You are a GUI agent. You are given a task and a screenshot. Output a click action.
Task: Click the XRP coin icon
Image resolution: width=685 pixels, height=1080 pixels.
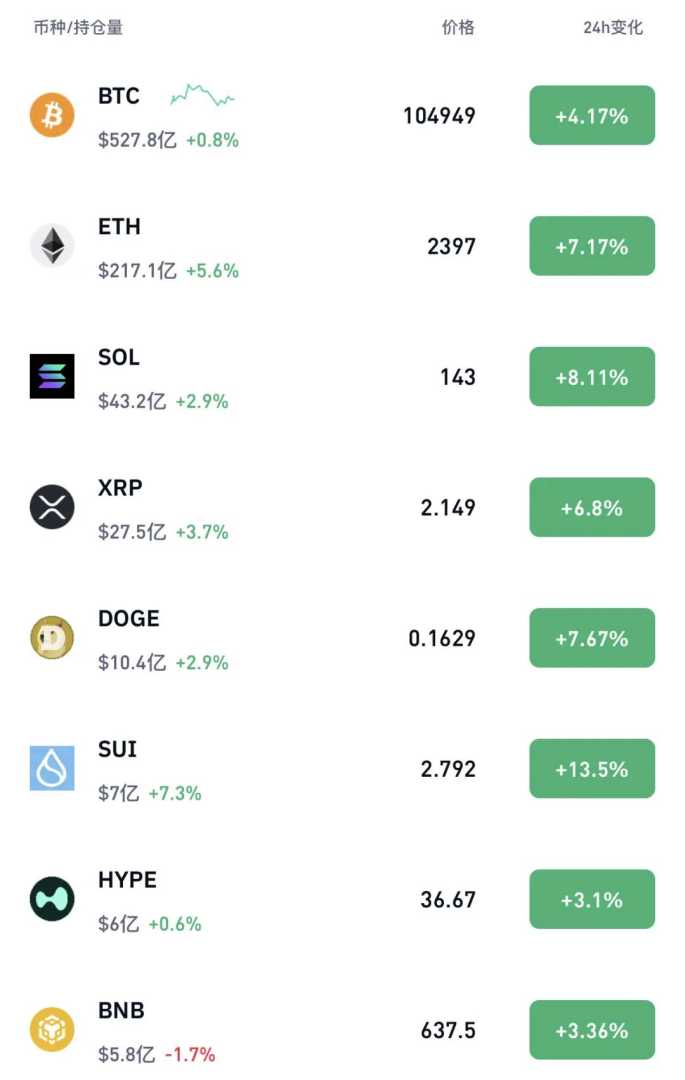(x=52, y=507)
